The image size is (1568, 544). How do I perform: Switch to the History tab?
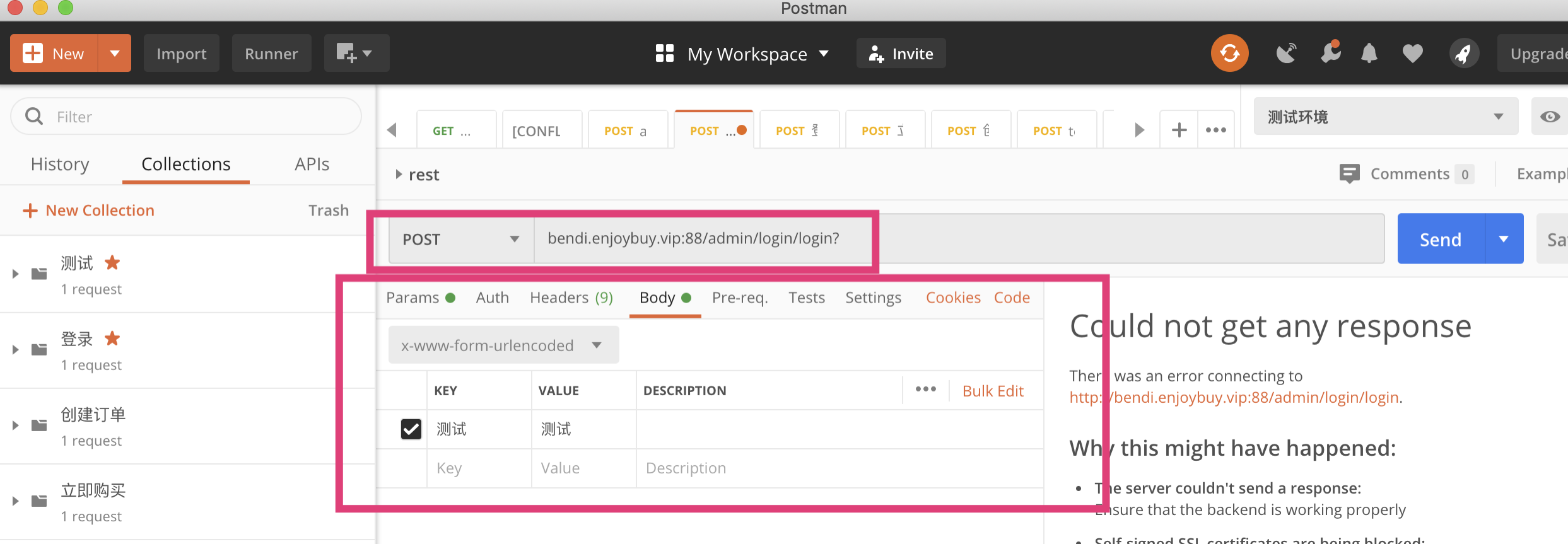pyautogui.click(x=60, y=164)
